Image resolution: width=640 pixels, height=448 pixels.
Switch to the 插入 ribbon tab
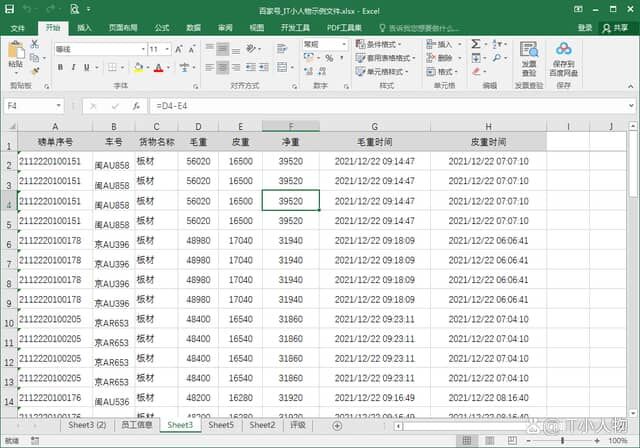[85, 28]
